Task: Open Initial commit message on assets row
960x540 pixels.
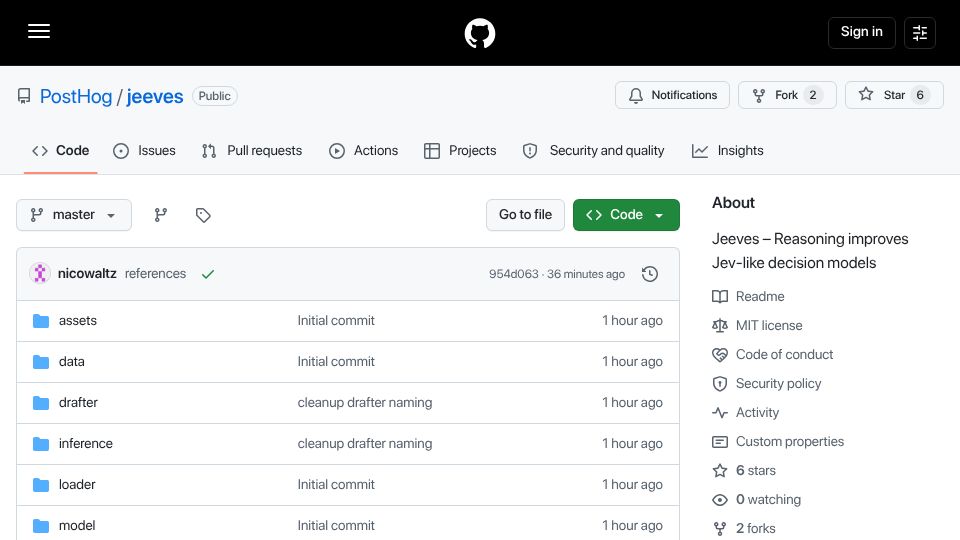Action: pyautogui.click(x=336, y=321)
